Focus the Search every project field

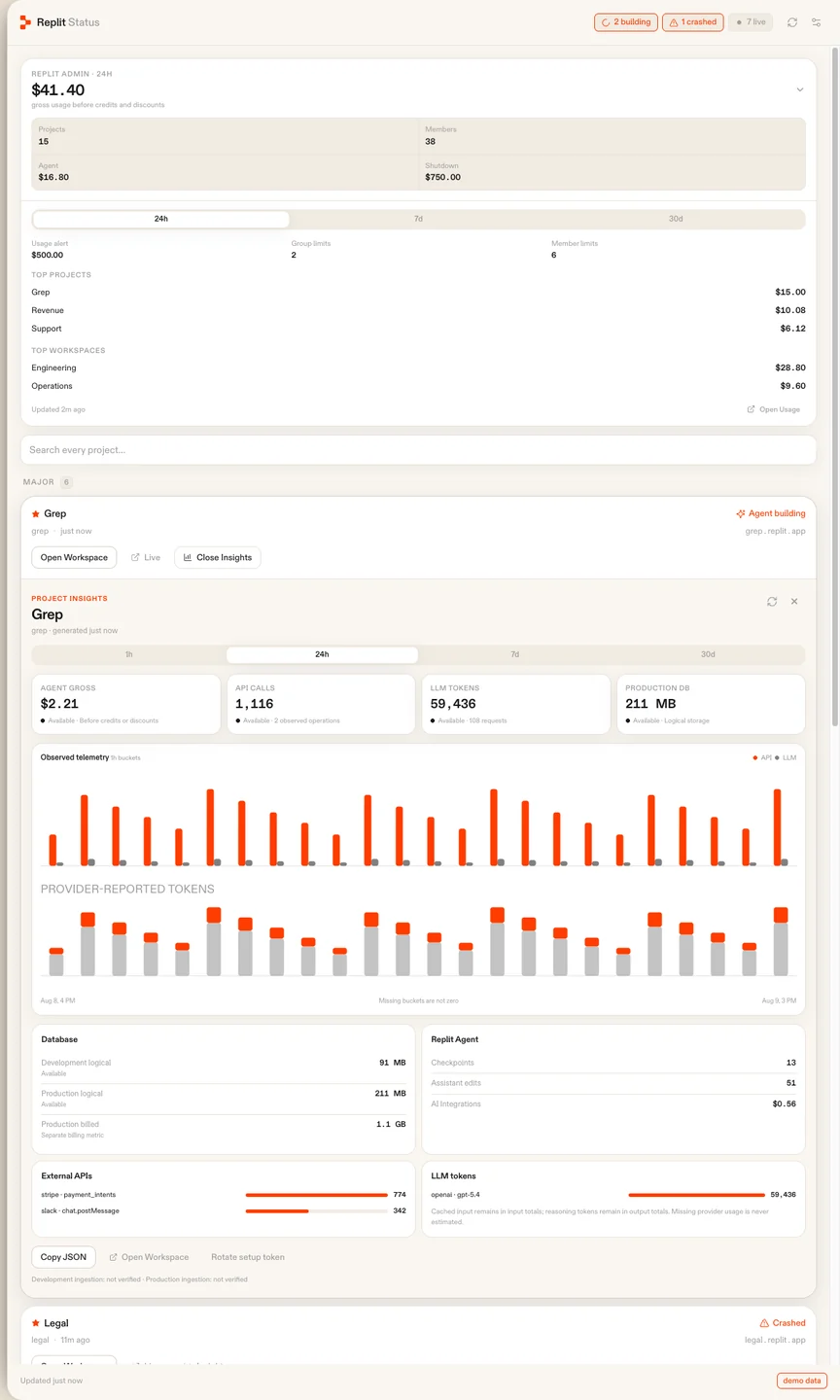[x=418, y=450]
